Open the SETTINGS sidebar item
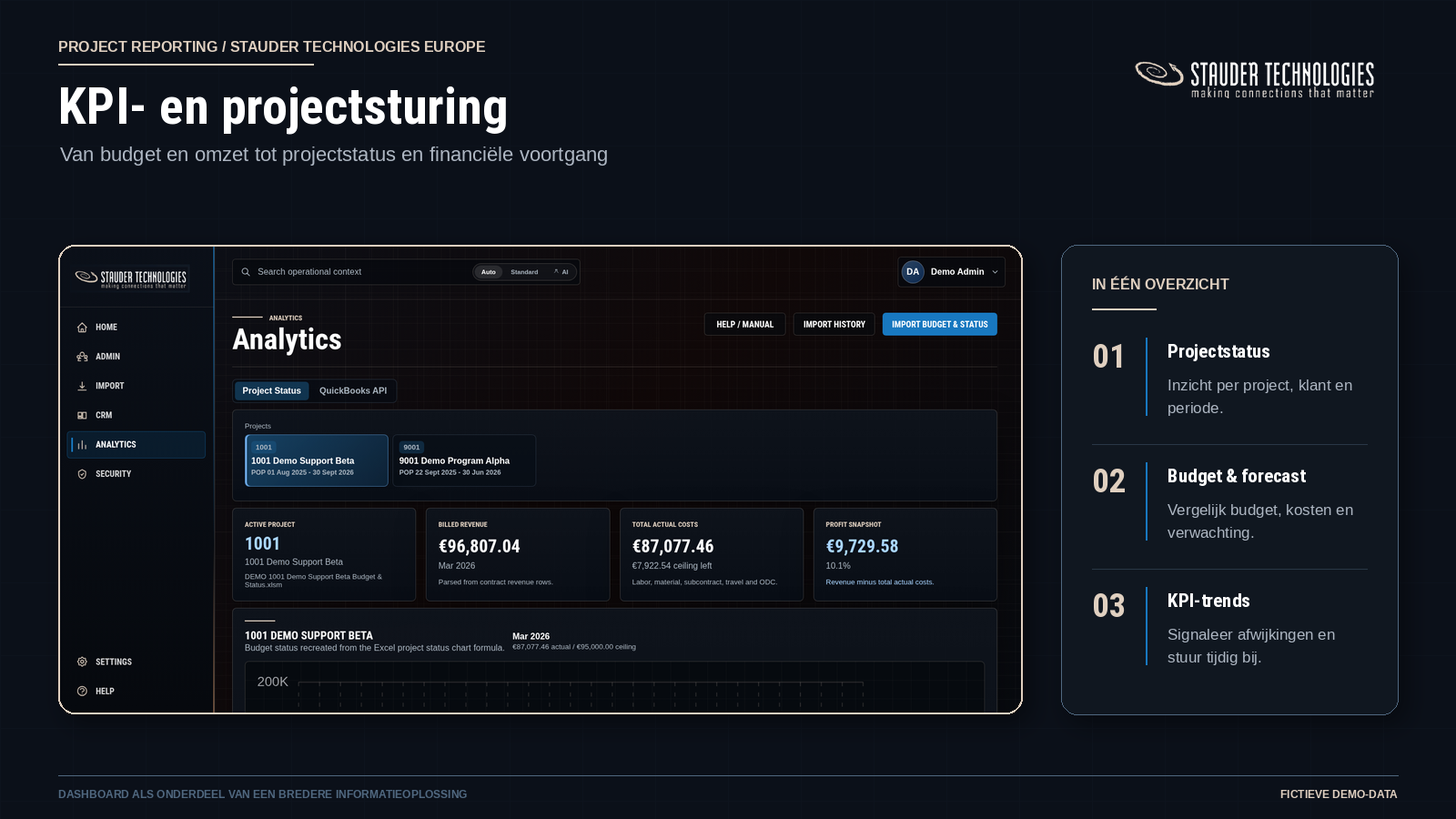Screen dimensions: 1456x819 (x=136, y=662)
